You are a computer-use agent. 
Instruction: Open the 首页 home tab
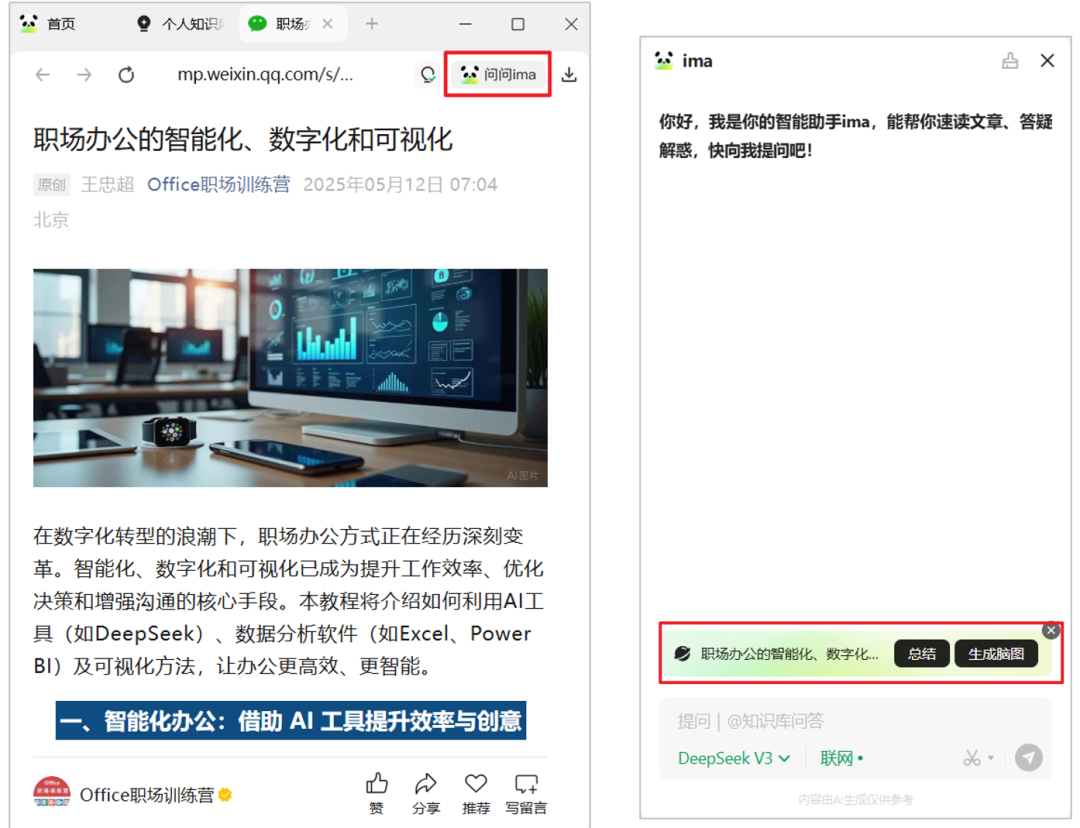[x=48, y=24]
